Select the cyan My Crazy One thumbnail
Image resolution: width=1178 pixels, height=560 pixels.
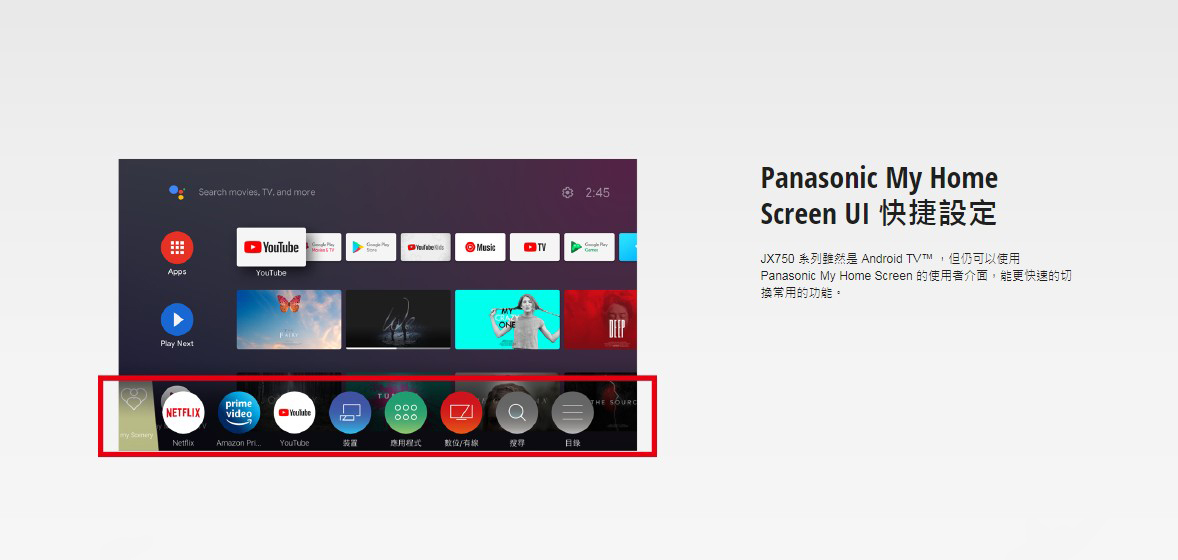coord(507,319)
